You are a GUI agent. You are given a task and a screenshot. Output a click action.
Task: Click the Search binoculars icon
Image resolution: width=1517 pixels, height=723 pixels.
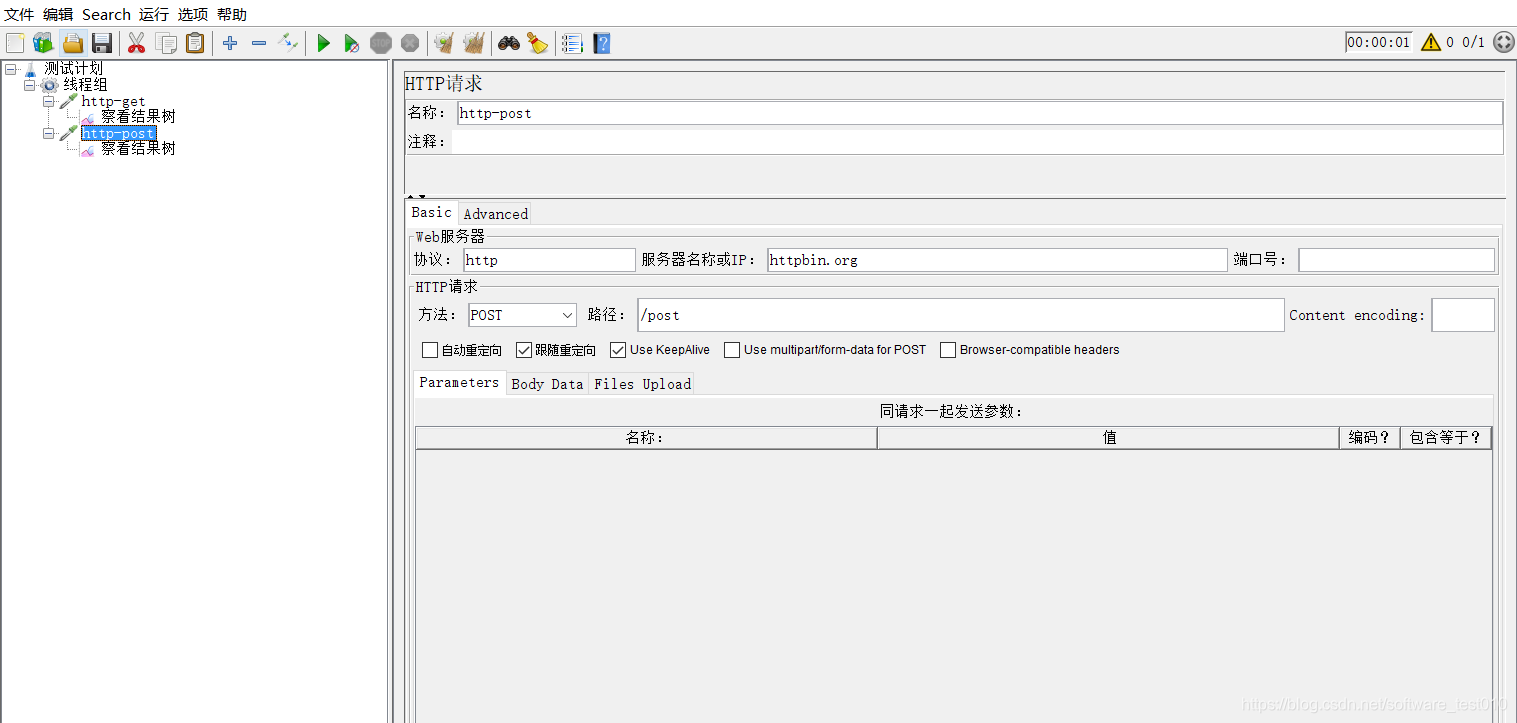[x=509, y=42]
